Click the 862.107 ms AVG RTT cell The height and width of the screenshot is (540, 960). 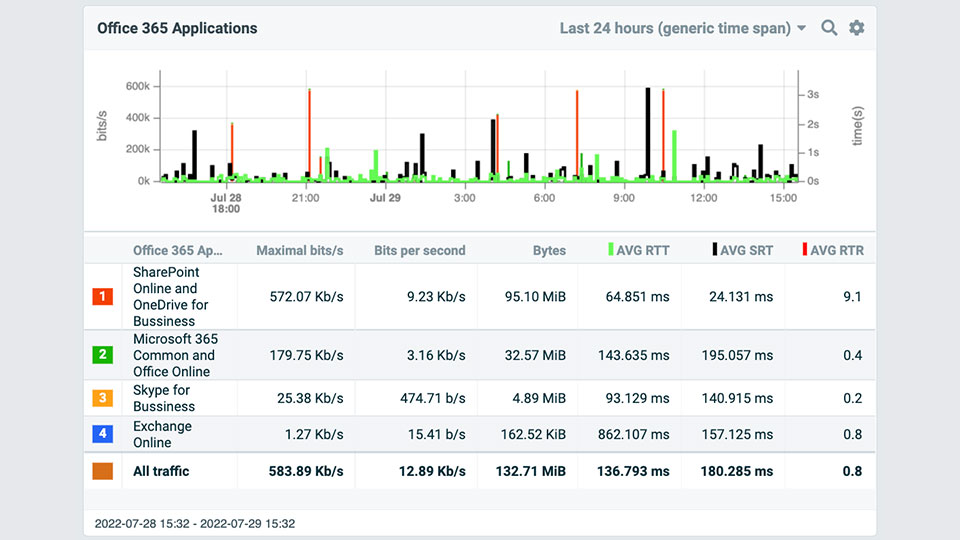[634, 434]
